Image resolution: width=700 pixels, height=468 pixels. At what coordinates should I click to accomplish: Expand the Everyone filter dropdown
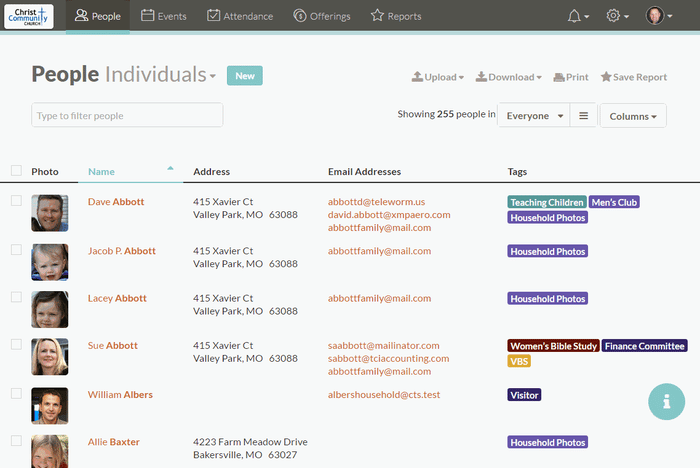pos(534,116)
